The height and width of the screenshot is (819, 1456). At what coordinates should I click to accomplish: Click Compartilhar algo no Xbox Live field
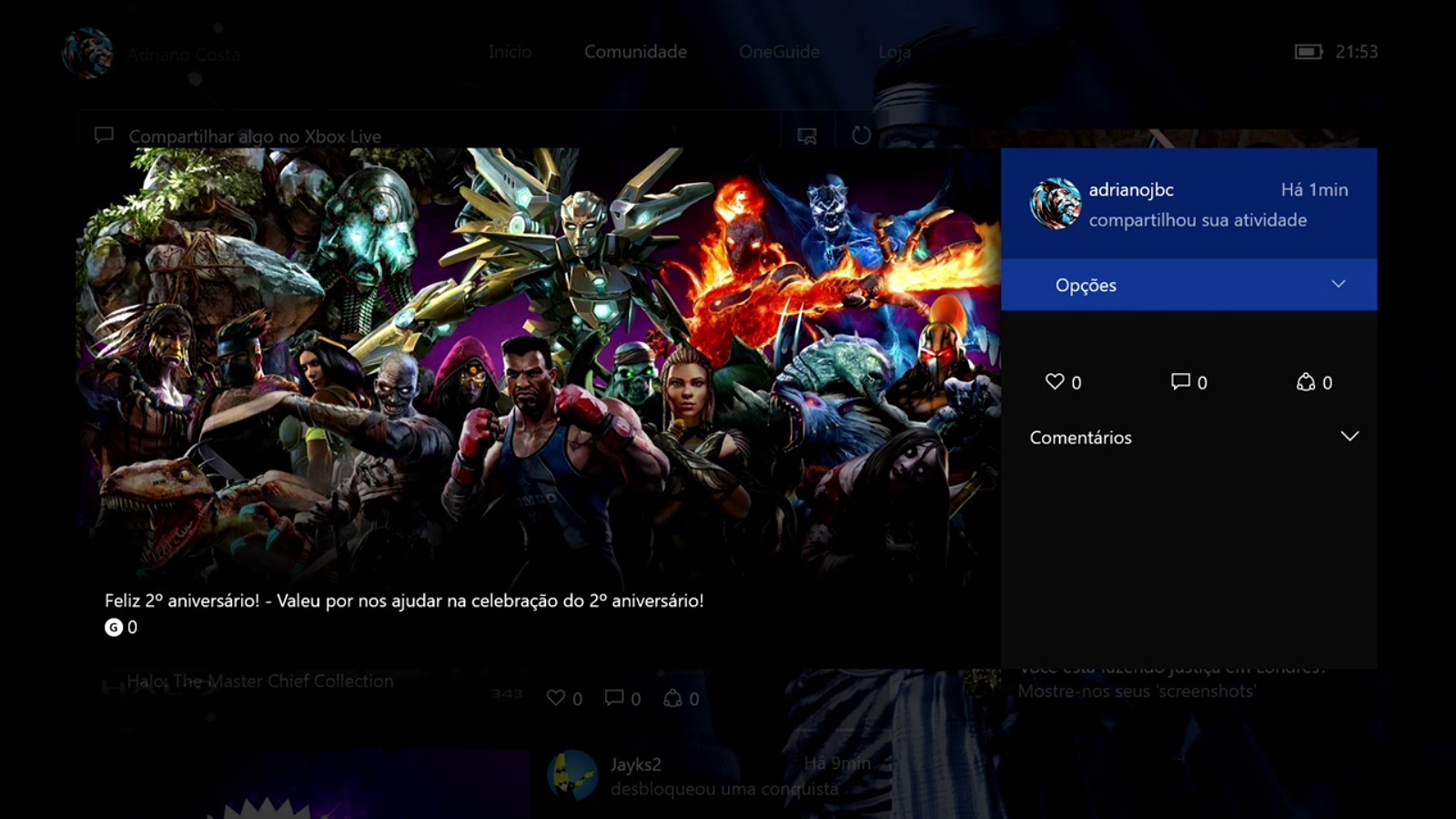[429, 136]
